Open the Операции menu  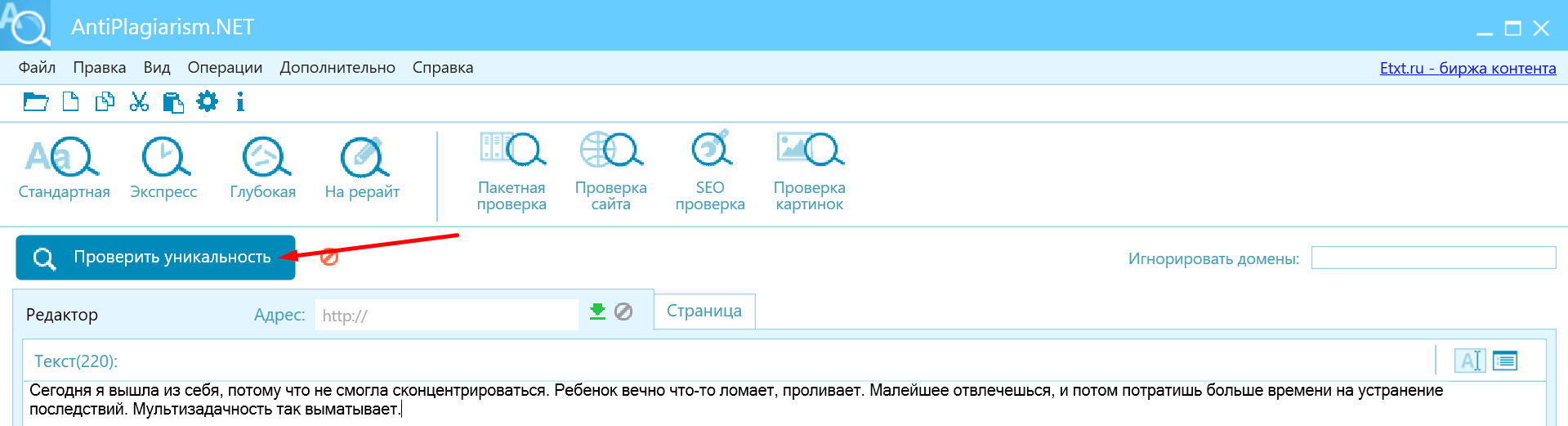click(225, 68)
